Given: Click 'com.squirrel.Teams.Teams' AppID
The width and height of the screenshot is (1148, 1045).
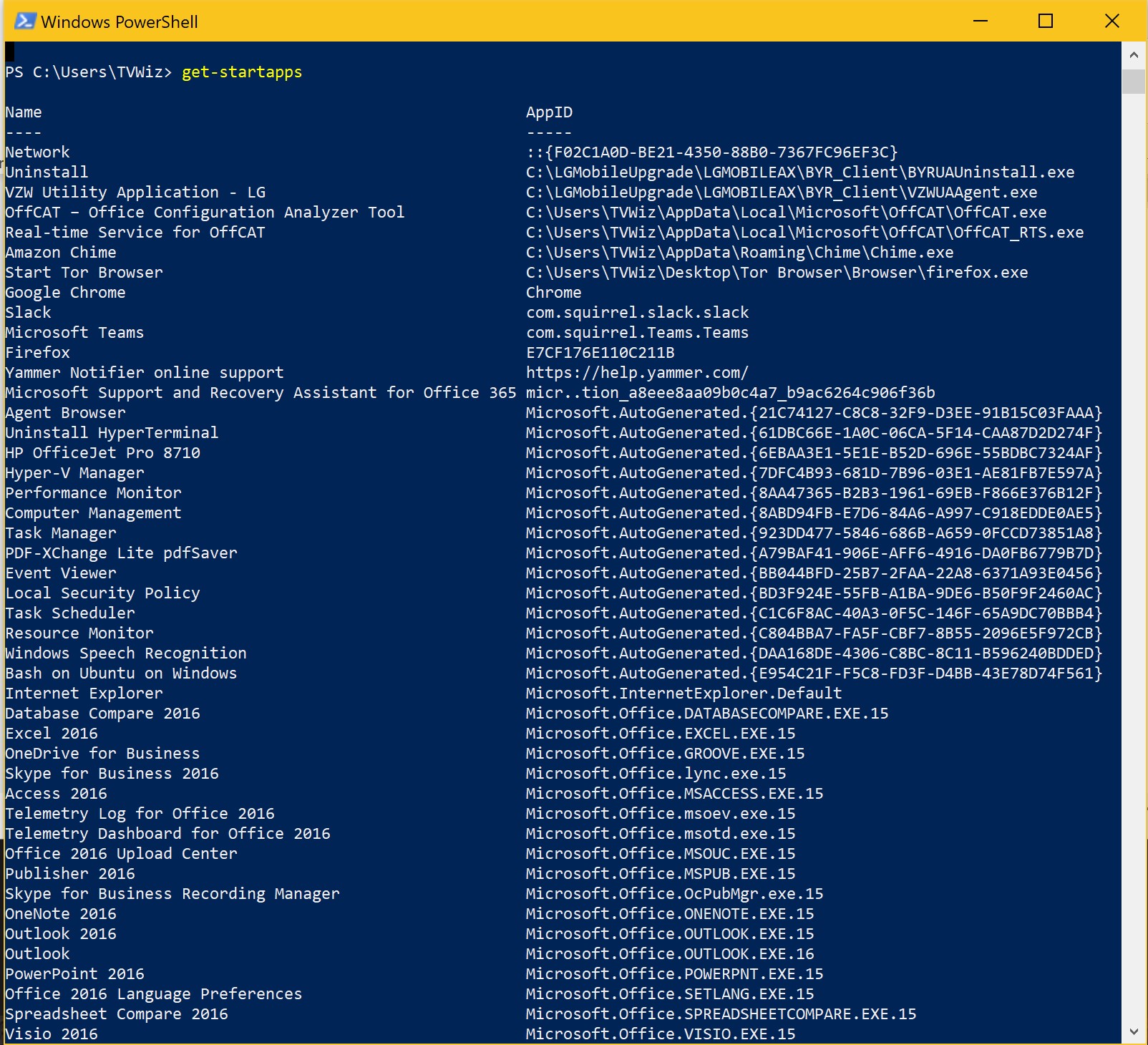Looking at the screenshot, I should tap(637, 333).
